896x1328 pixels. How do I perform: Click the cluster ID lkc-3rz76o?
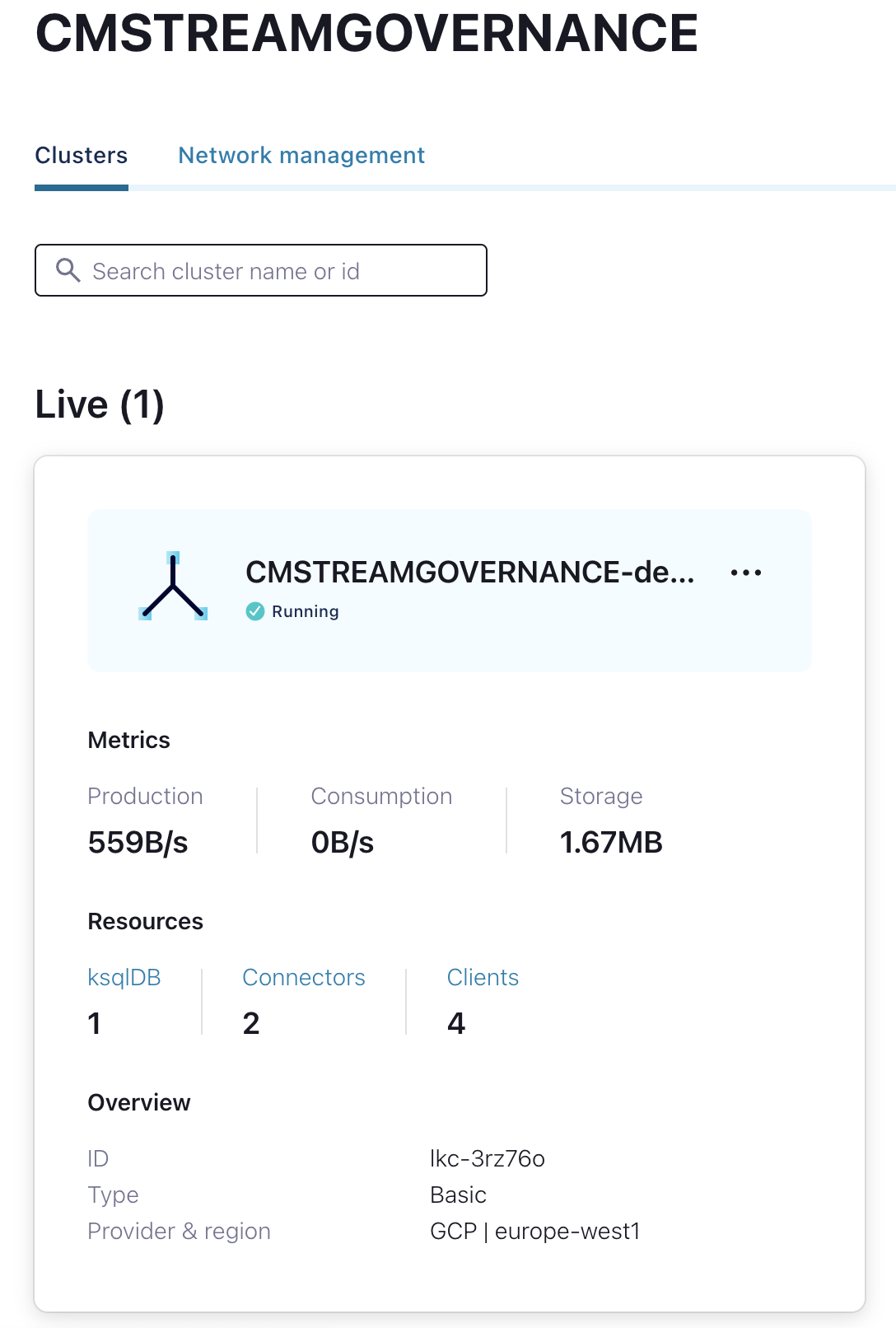pos(488,1158)
